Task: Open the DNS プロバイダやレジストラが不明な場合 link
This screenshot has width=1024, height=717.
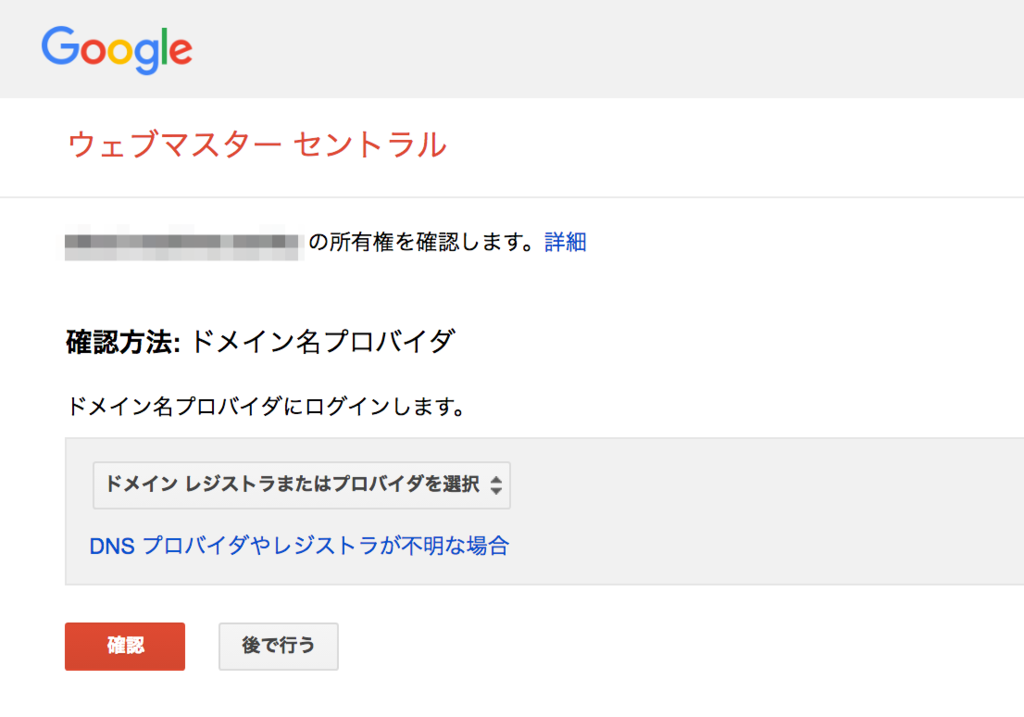Action: (299, 546)
